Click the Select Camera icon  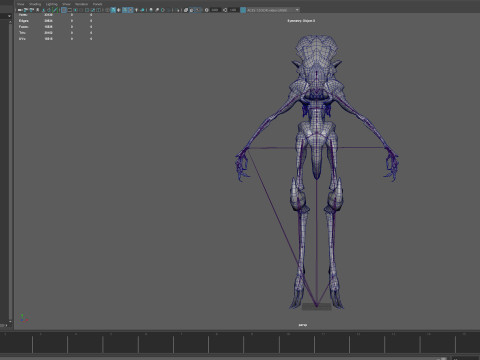coord(20,10)
